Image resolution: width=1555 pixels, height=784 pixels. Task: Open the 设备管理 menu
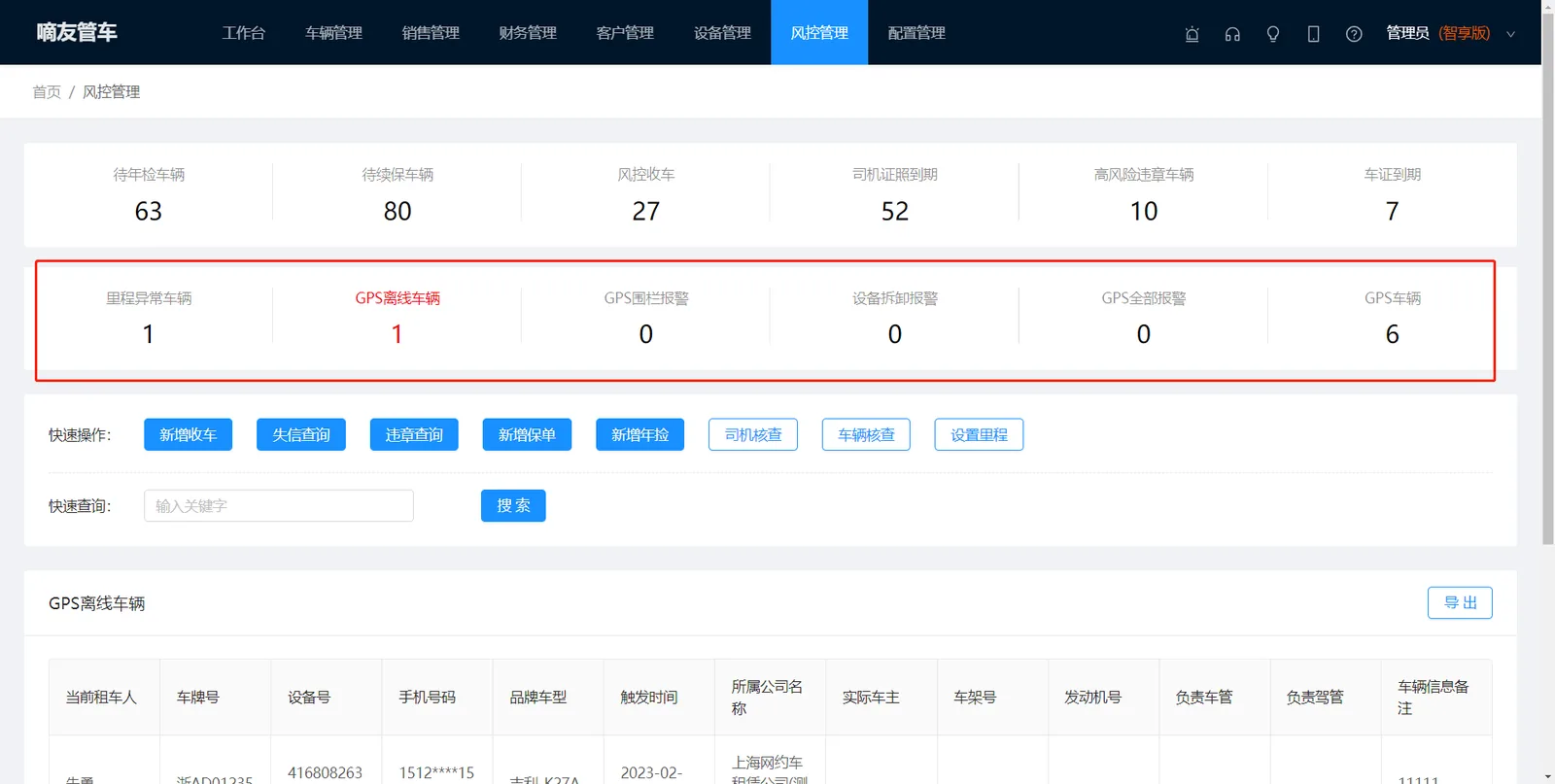pyautogui.click(x=722, y=33)
